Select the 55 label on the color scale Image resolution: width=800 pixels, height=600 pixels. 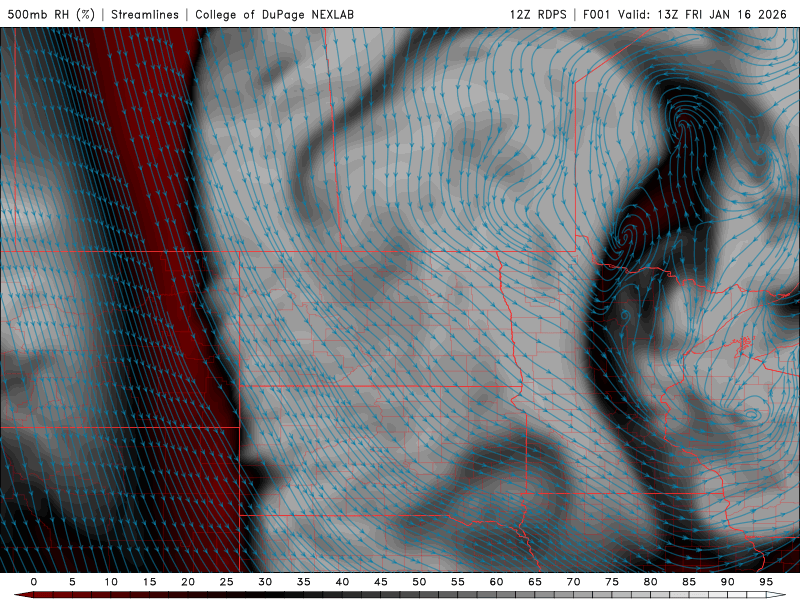[x=458, y=582]
